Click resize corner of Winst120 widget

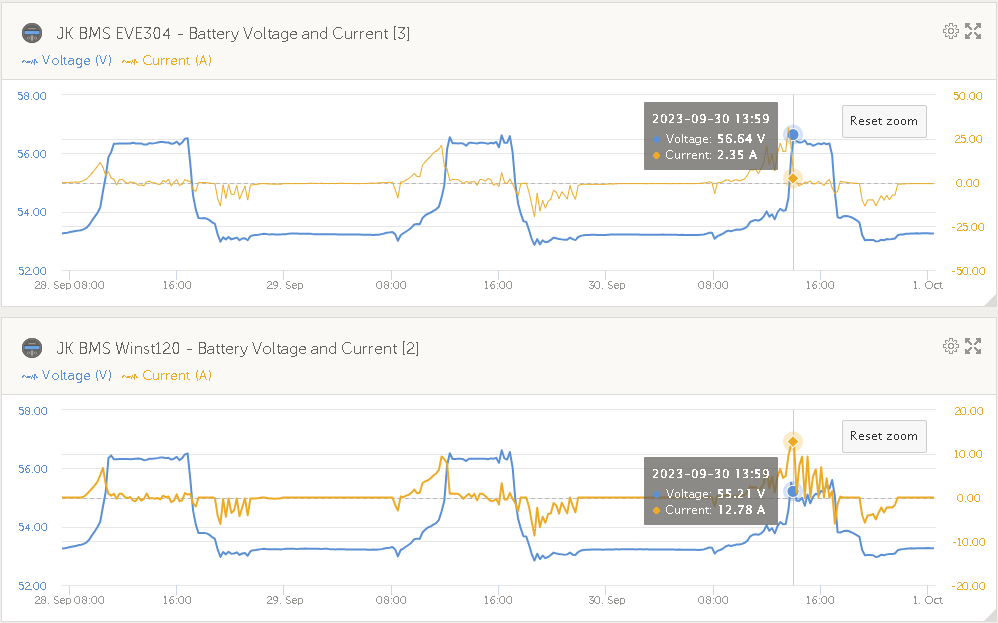tap(990, 615)
